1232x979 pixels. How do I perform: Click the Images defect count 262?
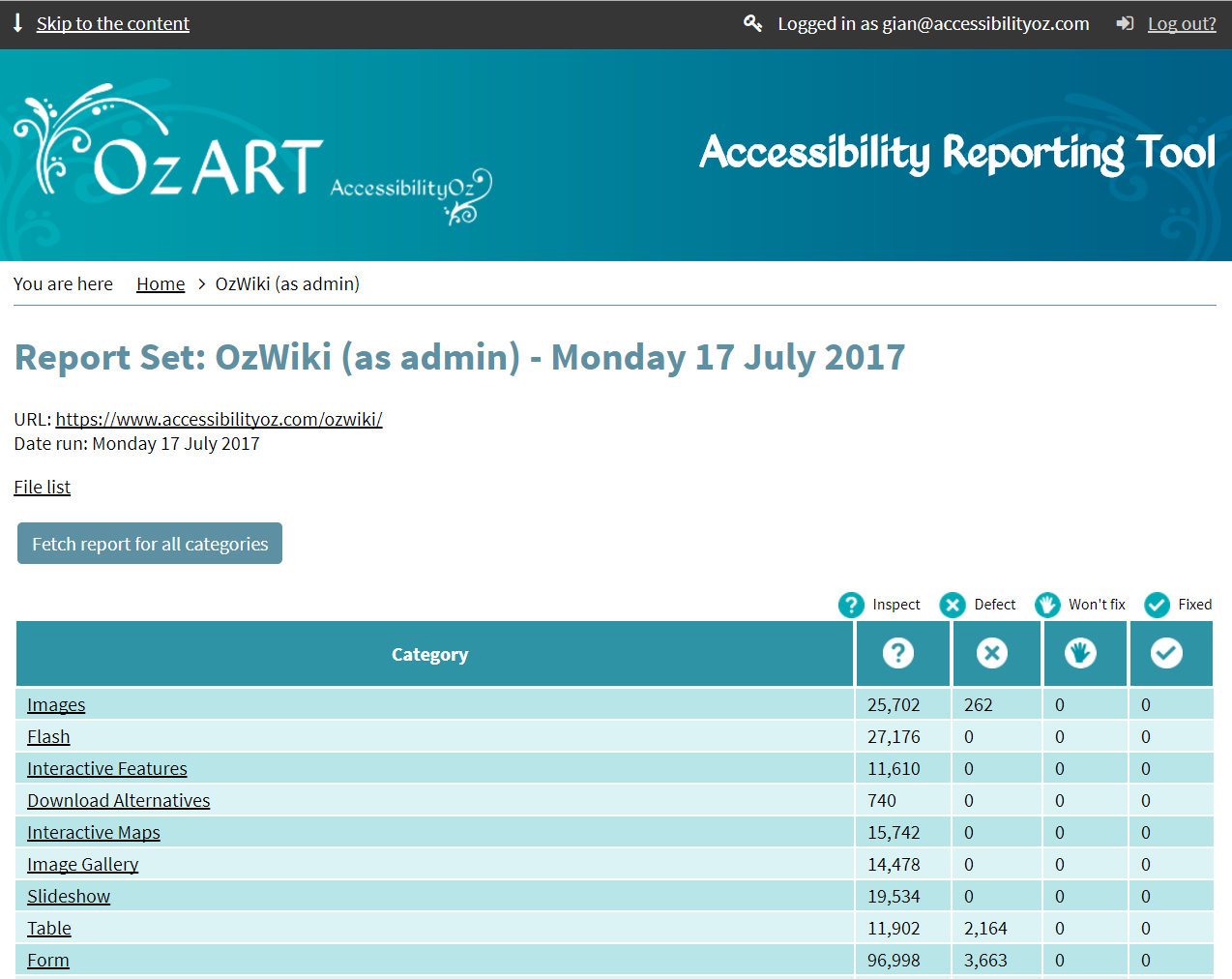[x=979, y=704]
